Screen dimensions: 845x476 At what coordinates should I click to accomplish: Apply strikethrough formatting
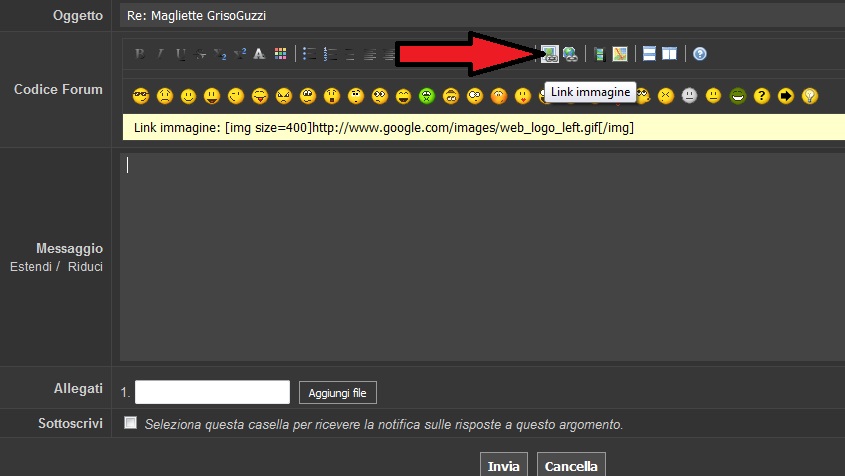[200, 54]
